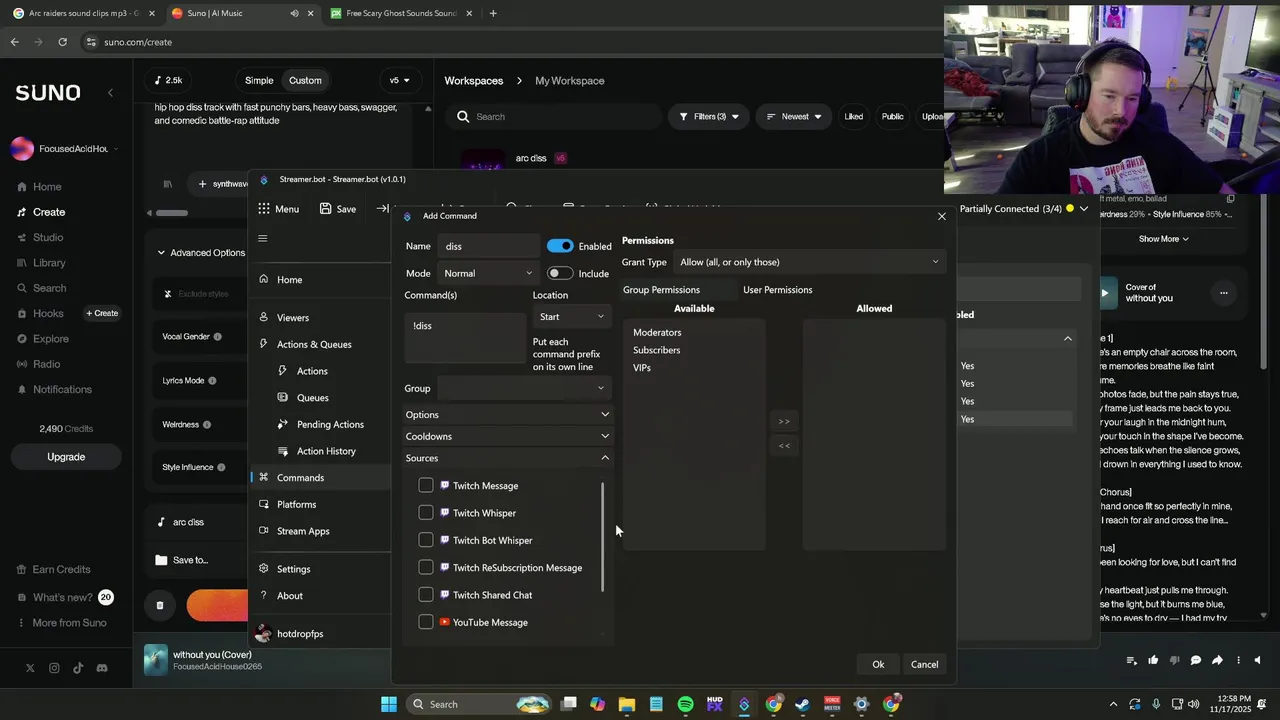Open File Explorer from the taskbar
1280x720 pixels.
626,704
